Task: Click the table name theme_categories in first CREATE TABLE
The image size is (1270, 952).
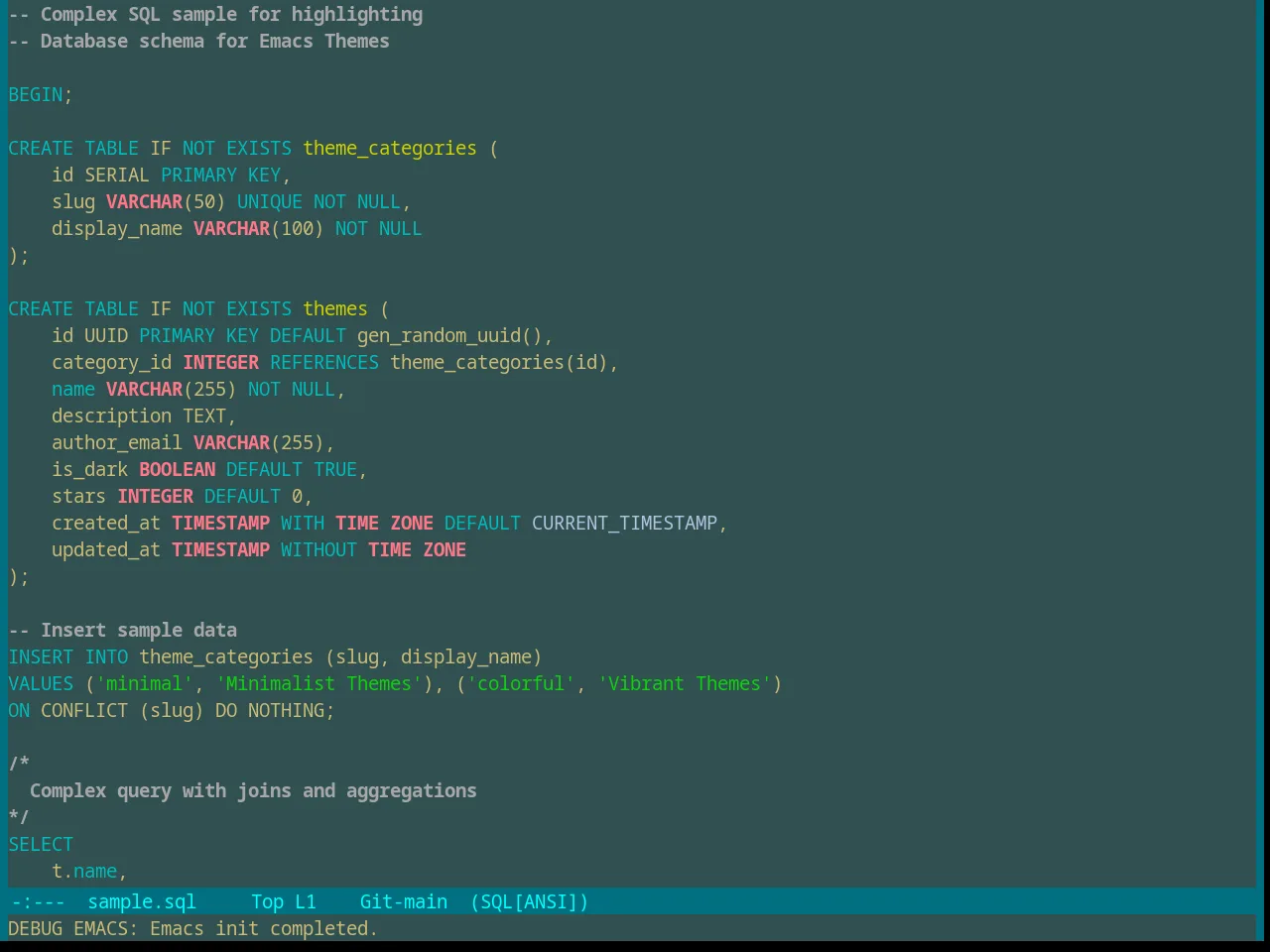Action: [390, 148]
